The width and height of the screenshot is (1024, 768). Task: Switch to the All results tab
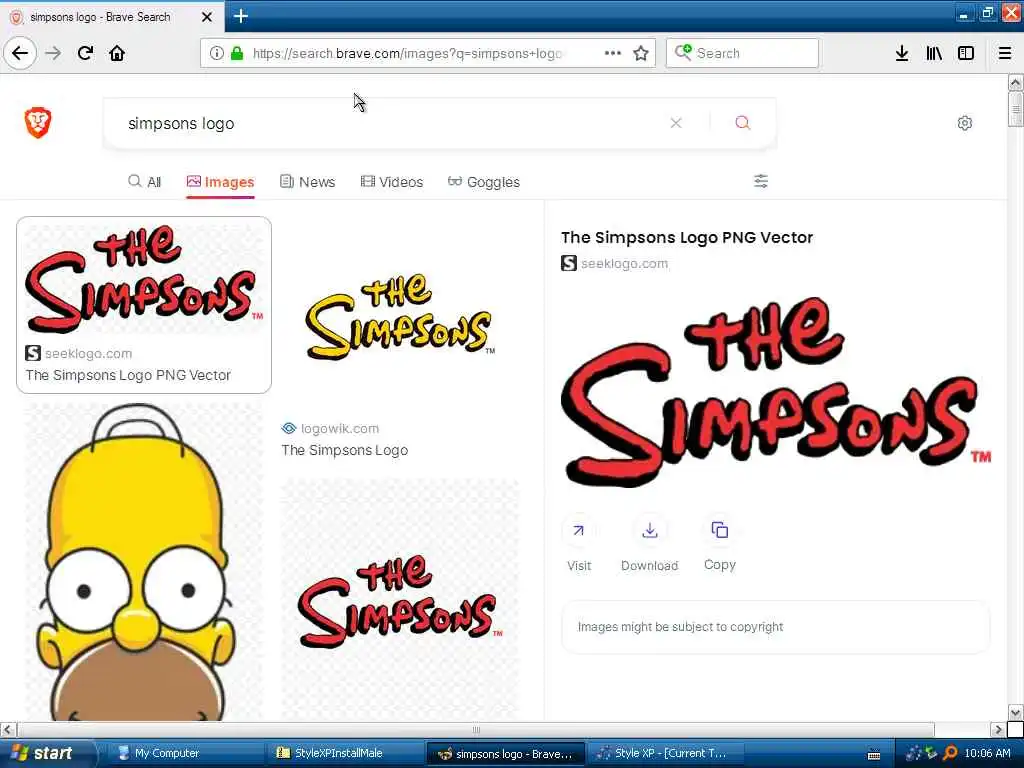(145, 182)
